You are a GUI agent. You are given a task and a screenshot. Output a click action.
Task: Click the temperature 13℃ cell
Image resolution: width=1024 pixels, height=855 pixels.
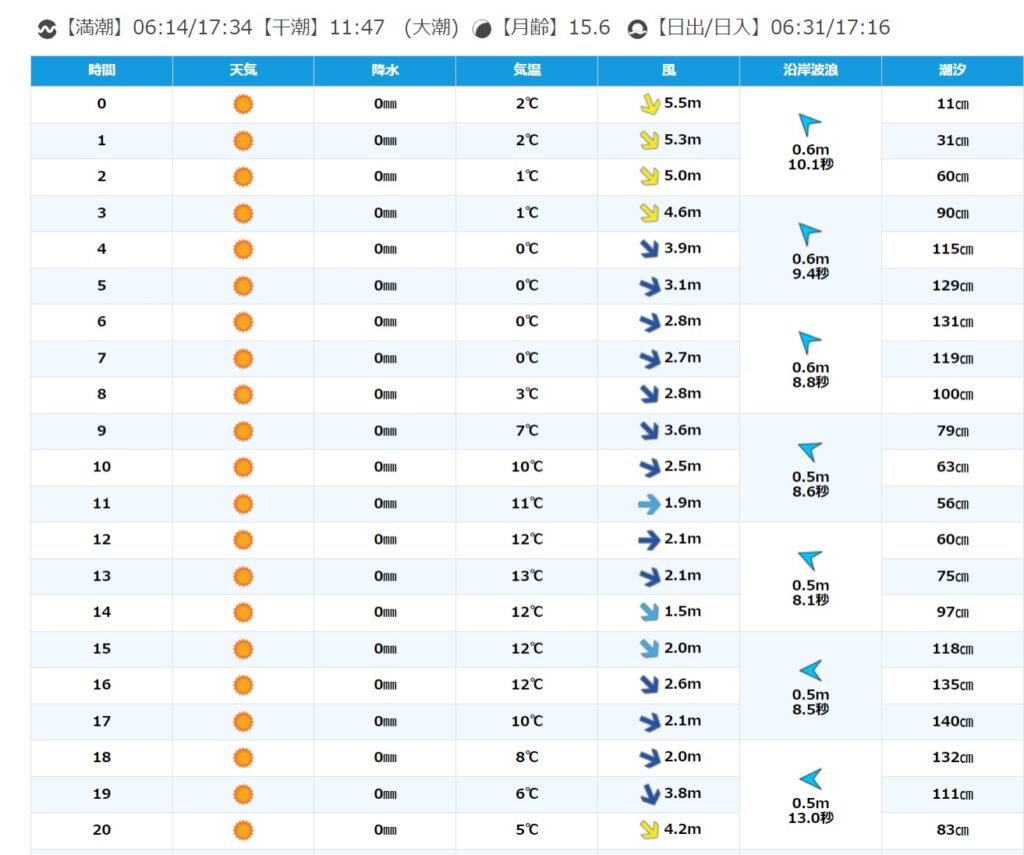(526, 575)
